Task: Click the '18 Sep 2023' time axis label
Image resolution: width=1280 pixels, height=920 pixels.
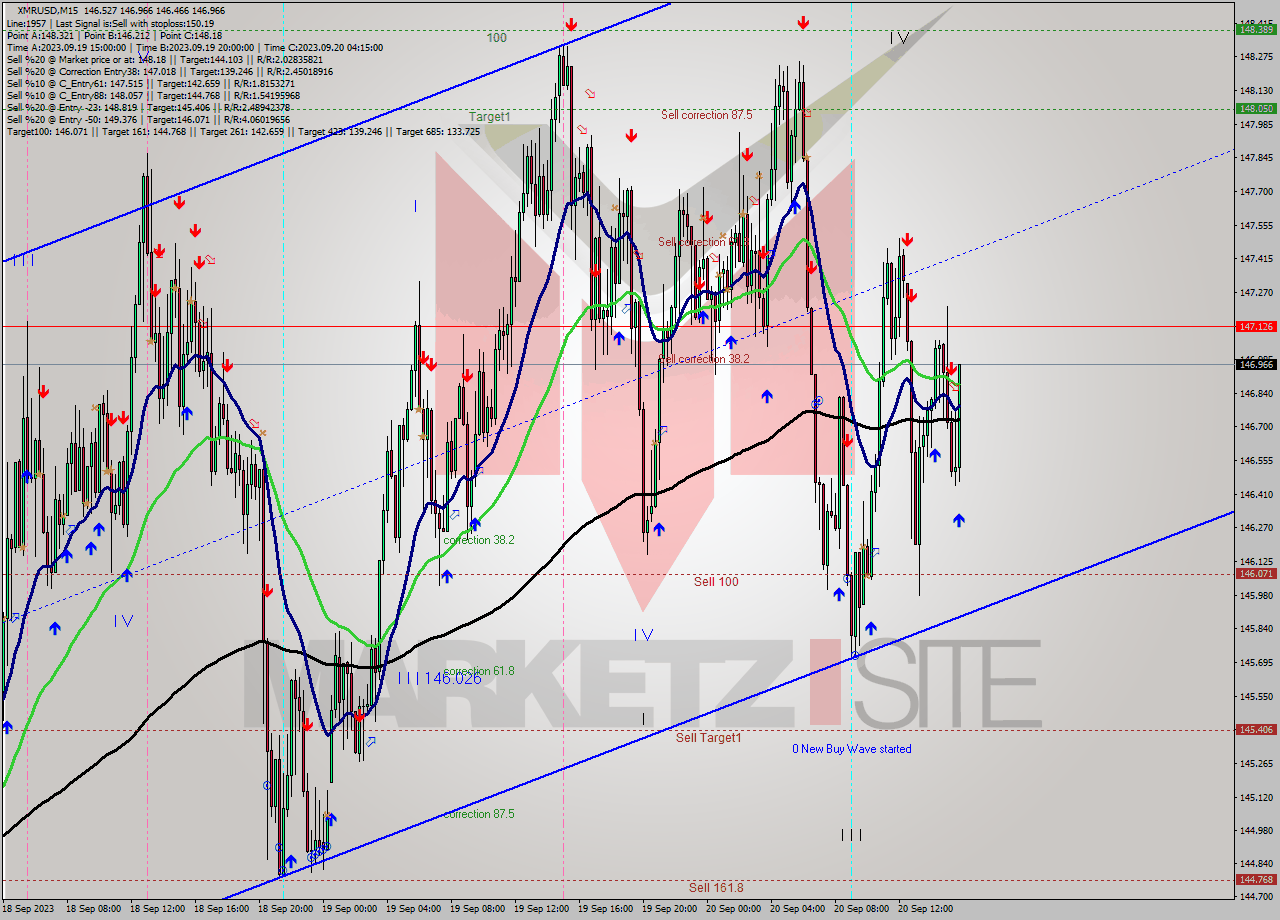Action: coord(30,909)
